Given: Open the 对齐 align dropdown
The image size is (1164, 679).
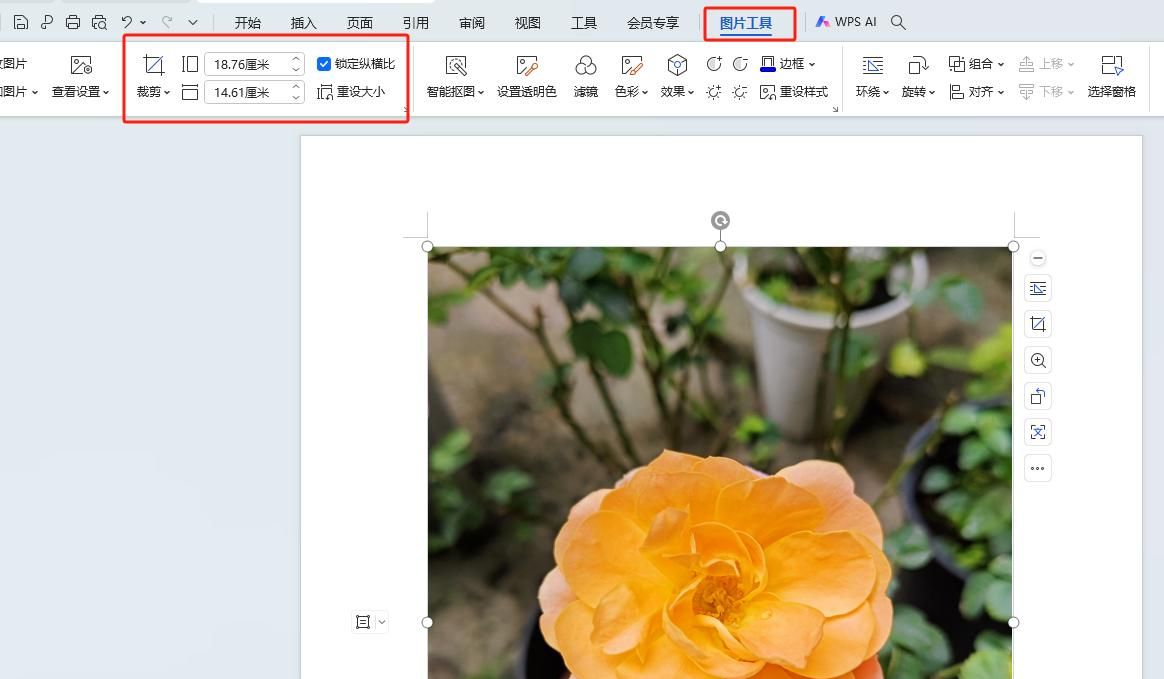Looking at the screenshot, I should tap(976, 92).
